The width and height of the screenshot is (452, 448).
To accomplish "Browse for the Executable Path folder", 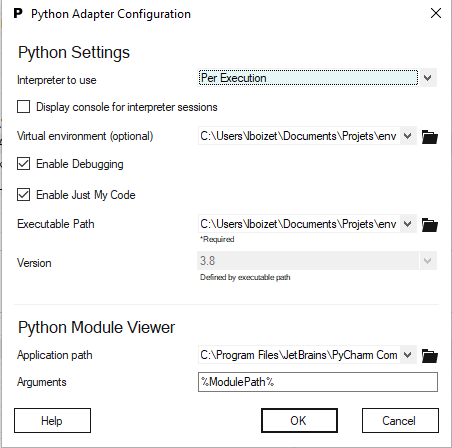I will (x=429, y=225).
